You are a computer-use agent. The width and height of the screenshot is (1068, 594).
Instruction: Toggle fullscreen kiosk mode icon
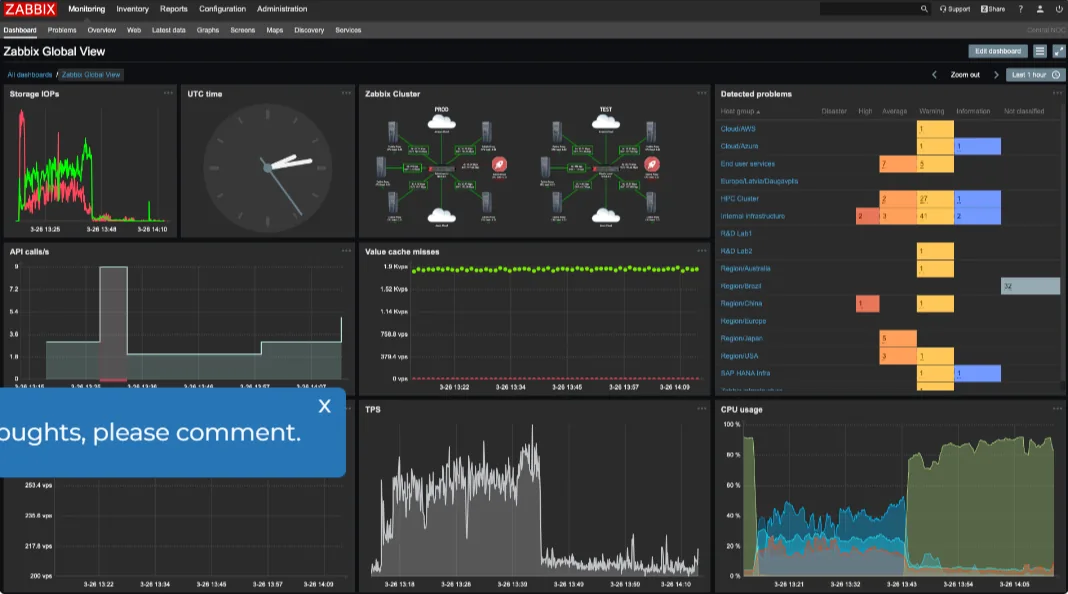(x=1058, y=51)
